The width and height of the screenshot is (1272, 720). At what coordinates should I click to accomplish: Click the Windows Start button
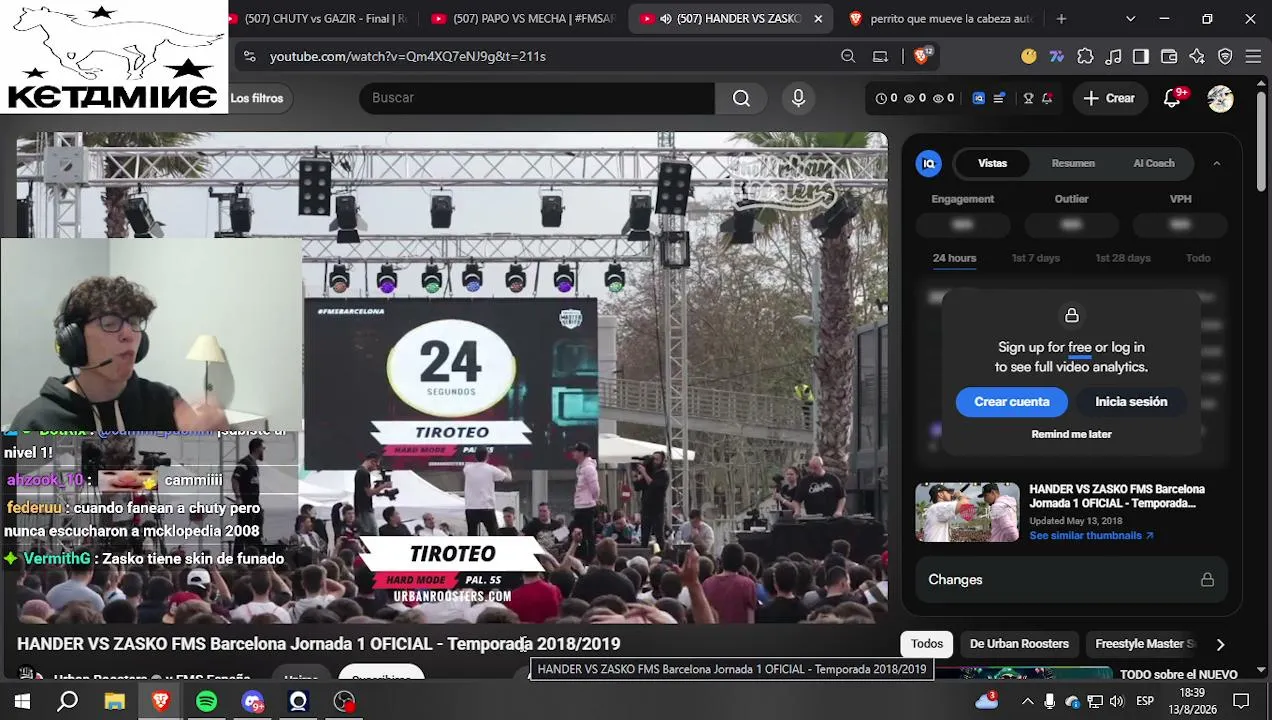22,701
